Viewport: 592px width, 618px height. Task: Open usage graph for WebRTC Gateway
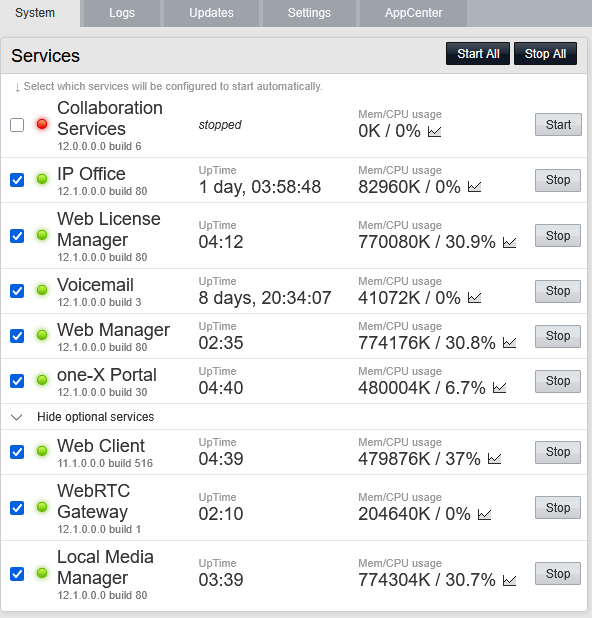pos(484,514)
